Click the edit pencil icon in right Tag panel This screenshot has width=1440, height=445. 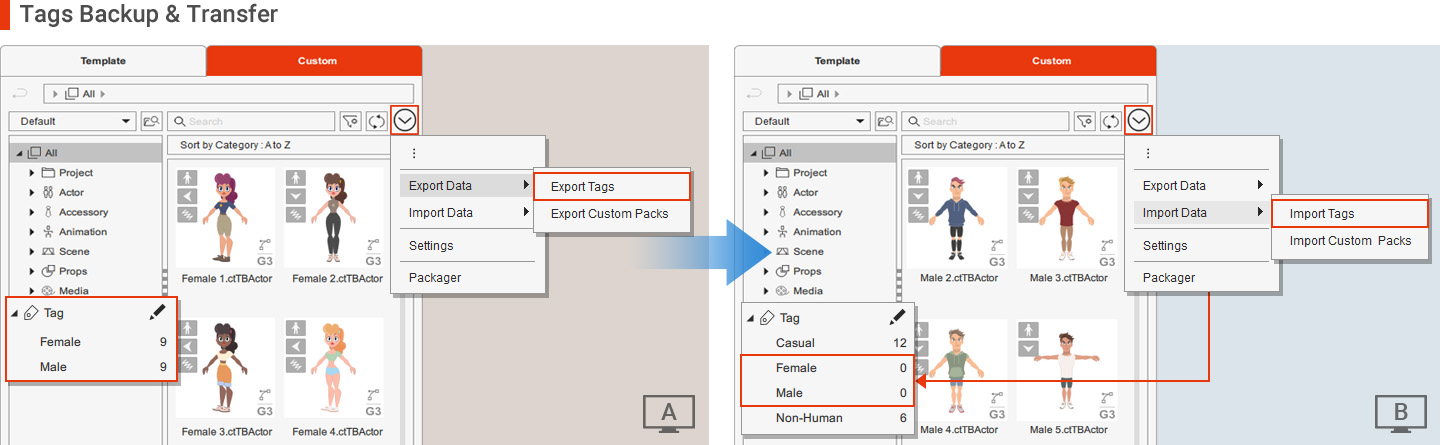[897, 318]
